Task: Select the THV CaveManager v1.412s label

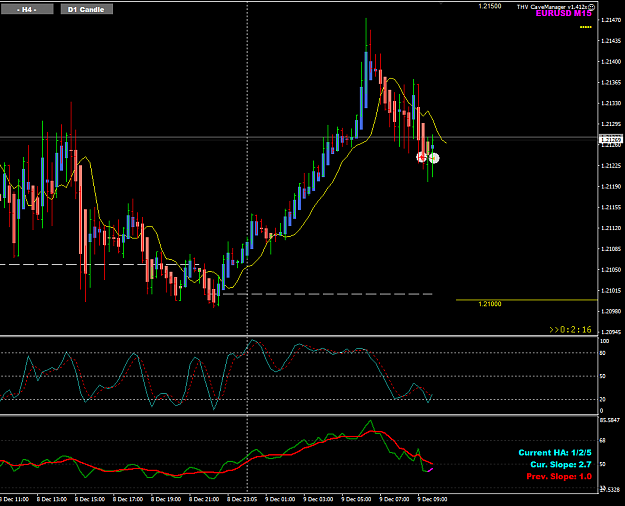Action: point(552,7)
